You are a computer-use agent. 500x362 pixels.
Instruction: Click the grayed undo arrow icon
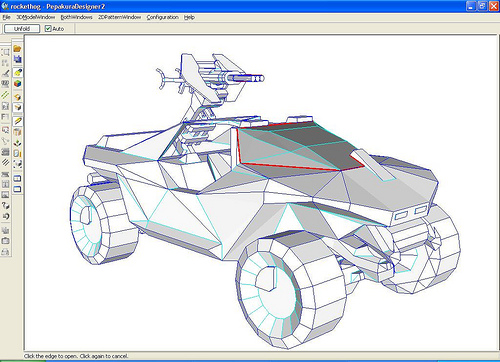pos(5,216)
